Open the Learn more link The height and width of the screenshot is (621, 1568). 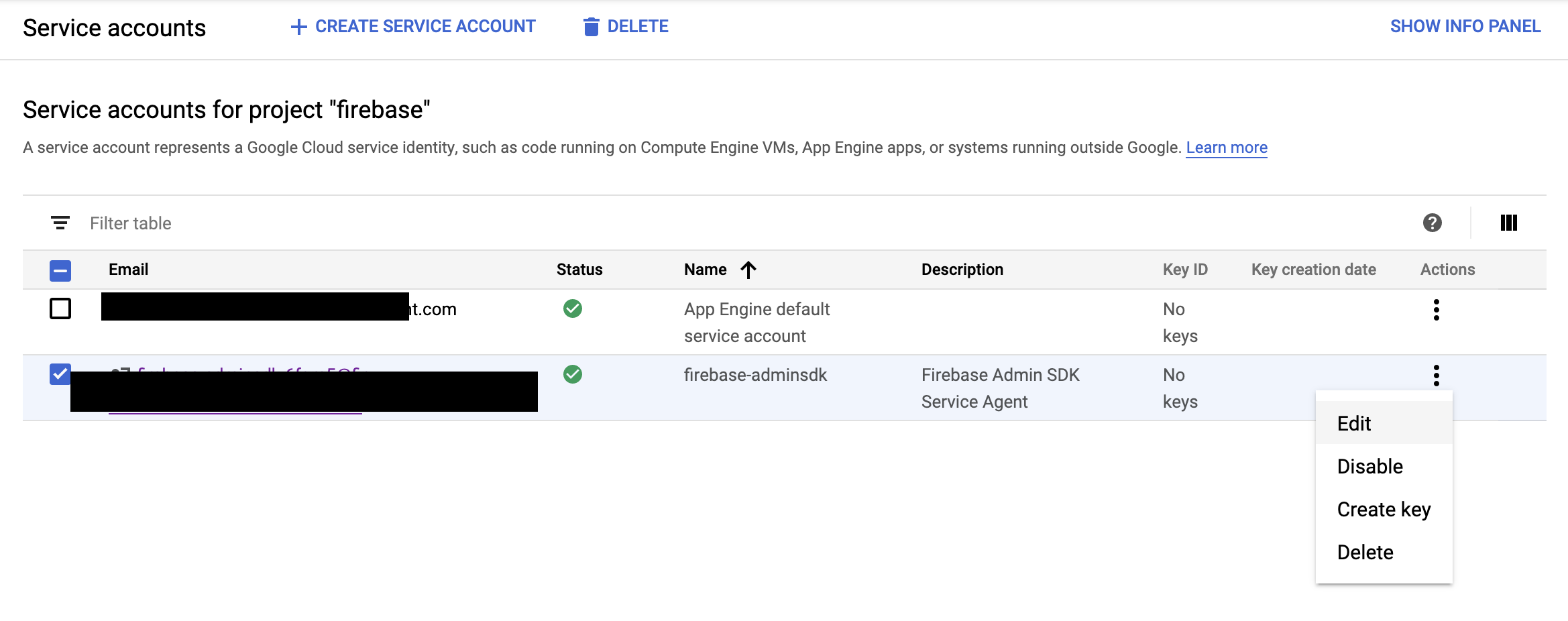(1226, 148)
